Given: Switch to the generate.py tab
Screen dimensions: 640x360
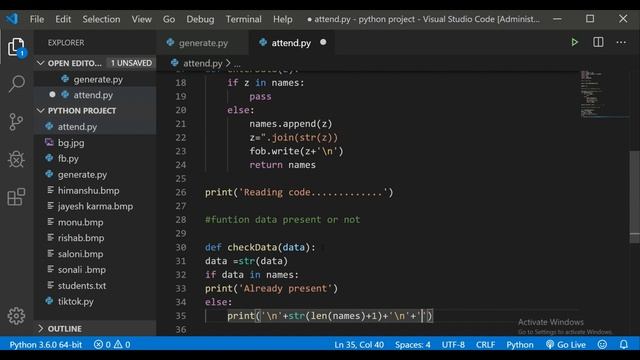Looking at the screenshot, I should [x=202, y=43].
